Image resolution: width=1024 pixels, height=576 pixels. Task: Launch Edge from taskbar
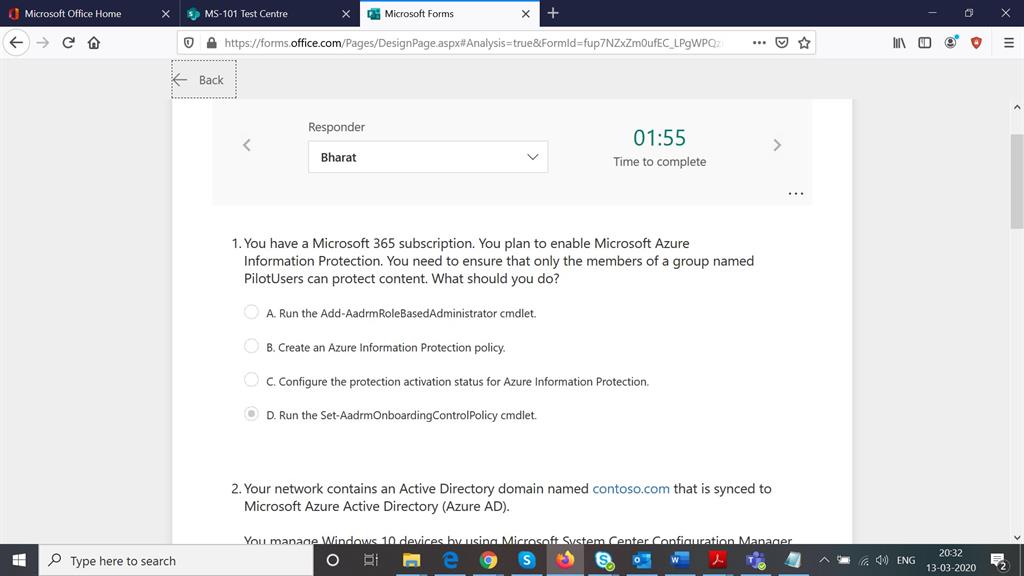click(450, 560)
